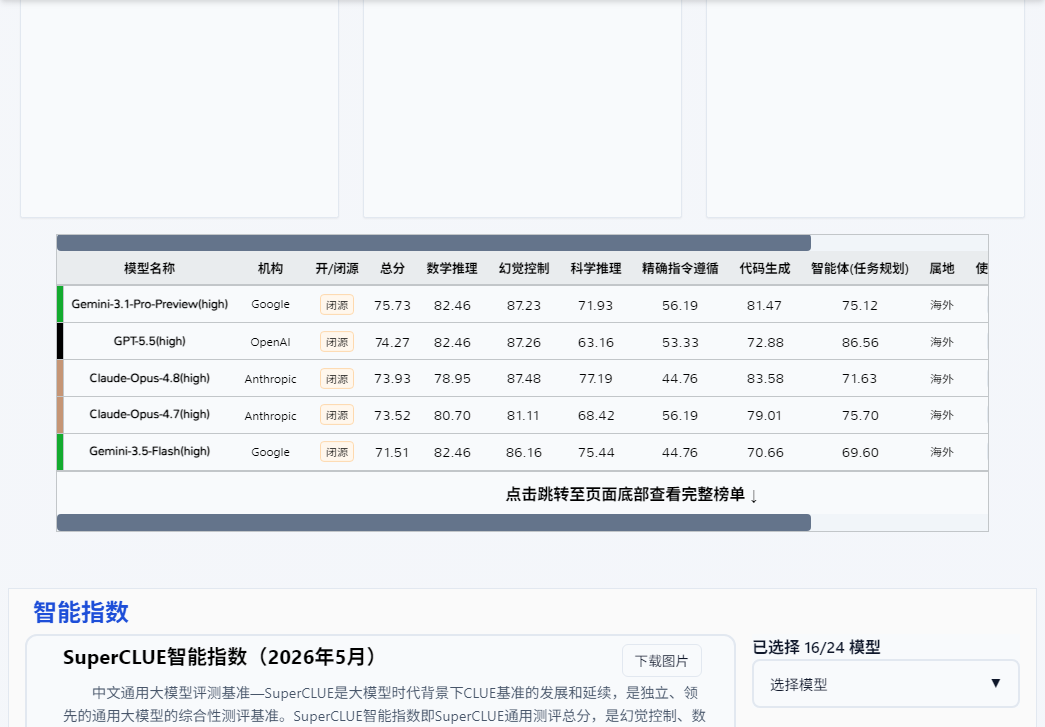Click 69.60 agent score cell
The image size is (1045, 727).
[860, 452]
